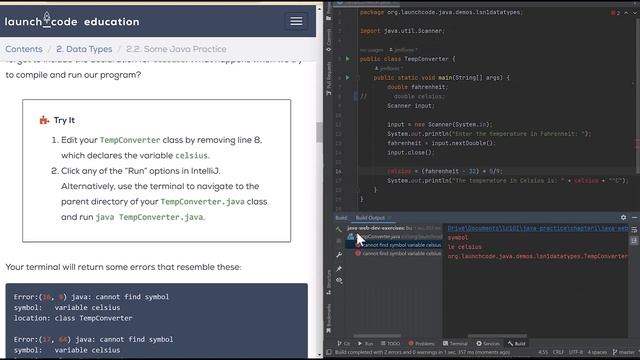Open the master git branch menu
The width and height of the screenshot is (640, 360).
(x=624, y=352)
